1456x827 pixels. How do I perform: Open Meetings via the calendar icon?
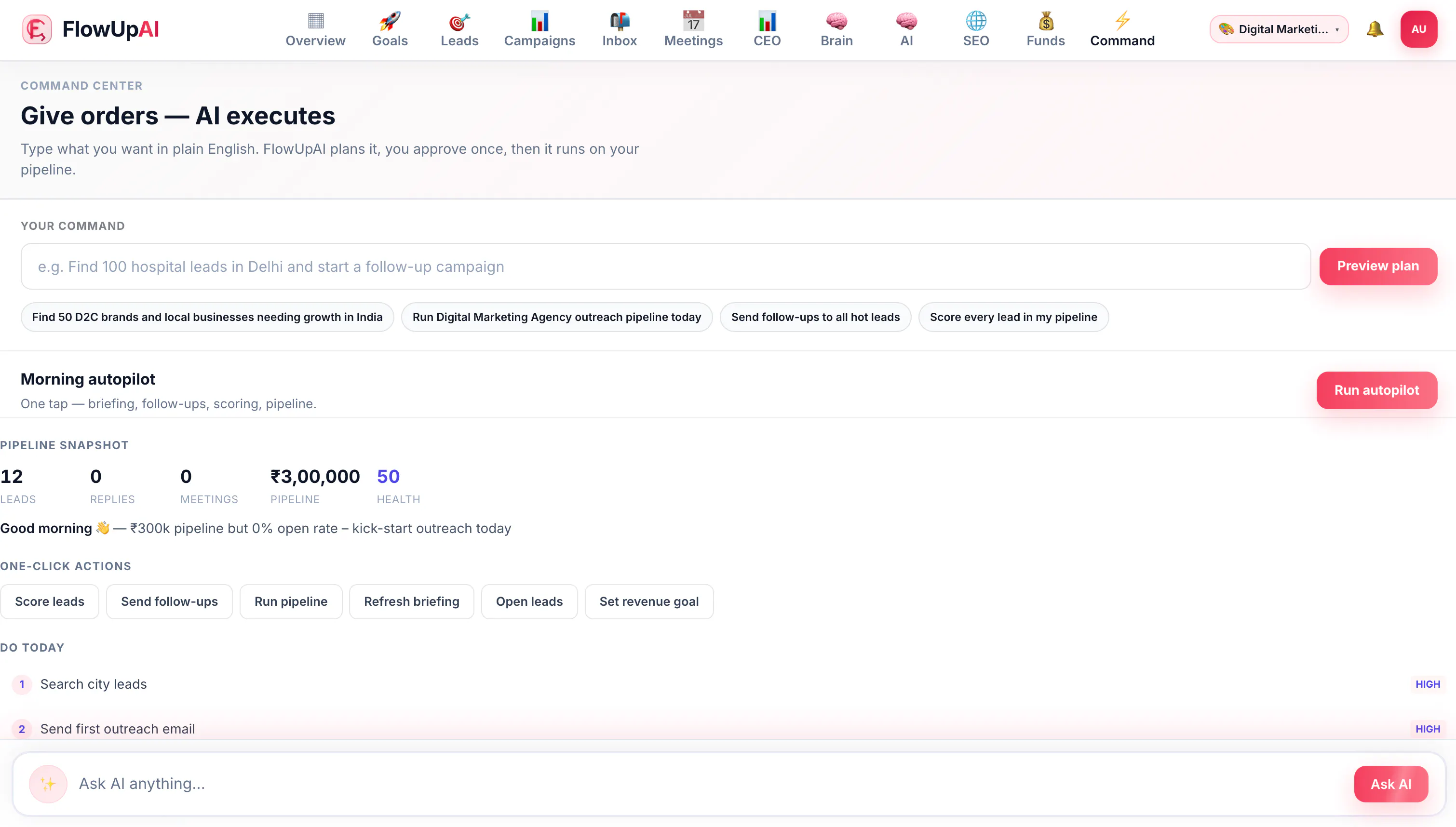(693, 21)
